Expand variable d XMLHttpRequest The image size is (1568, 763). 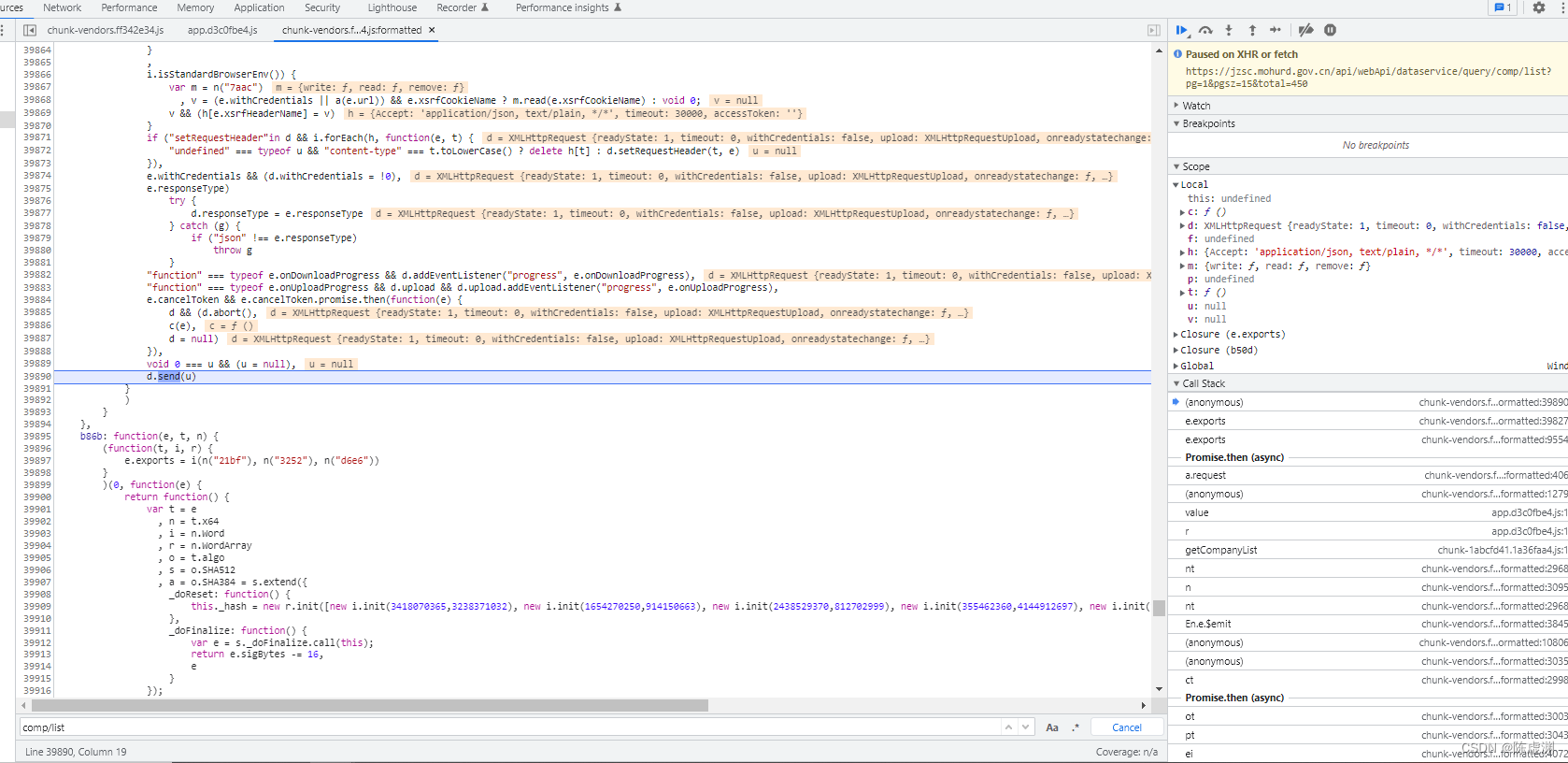point(1183,225)
